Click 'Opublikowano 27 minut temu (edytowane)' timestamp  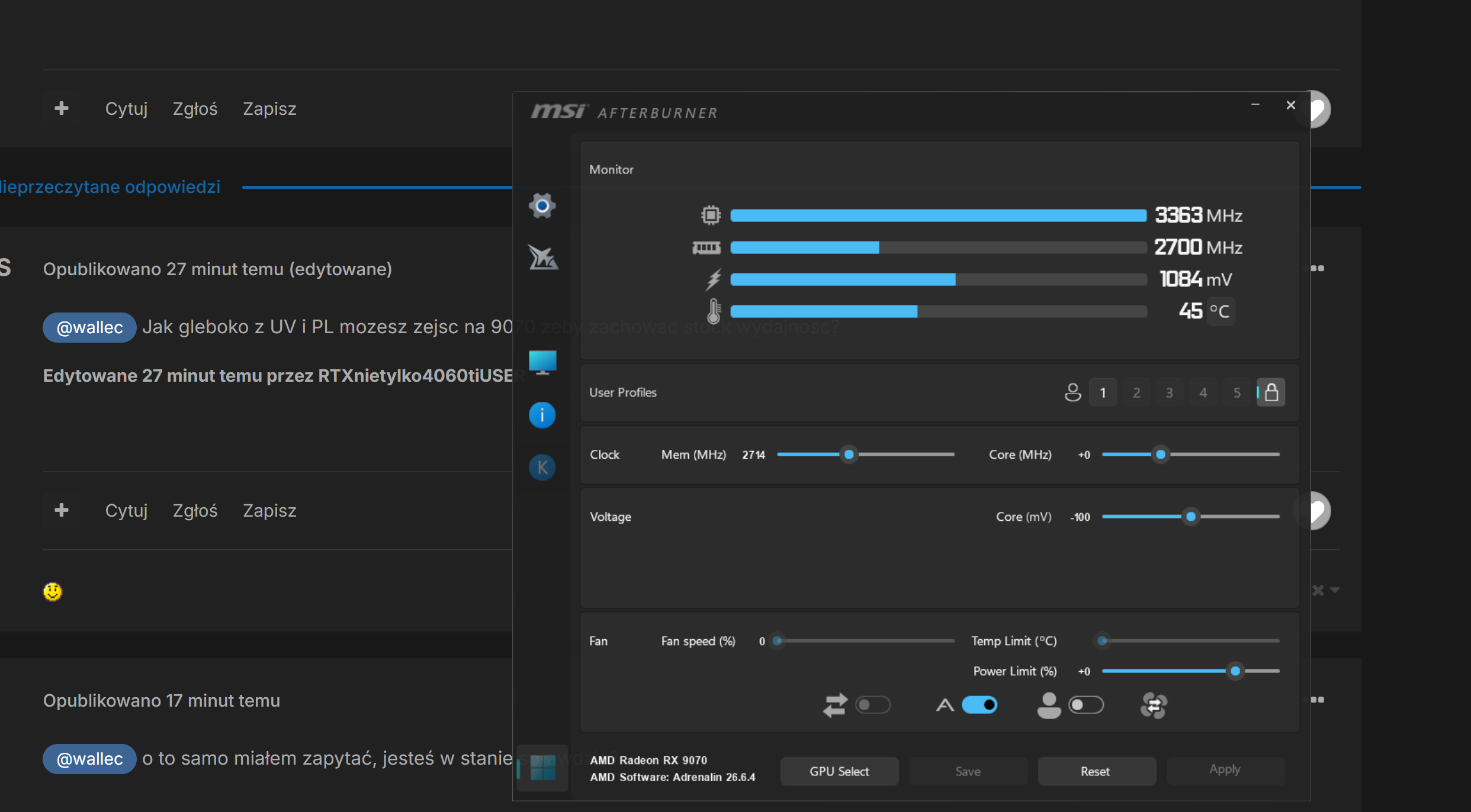click(217, 269)
